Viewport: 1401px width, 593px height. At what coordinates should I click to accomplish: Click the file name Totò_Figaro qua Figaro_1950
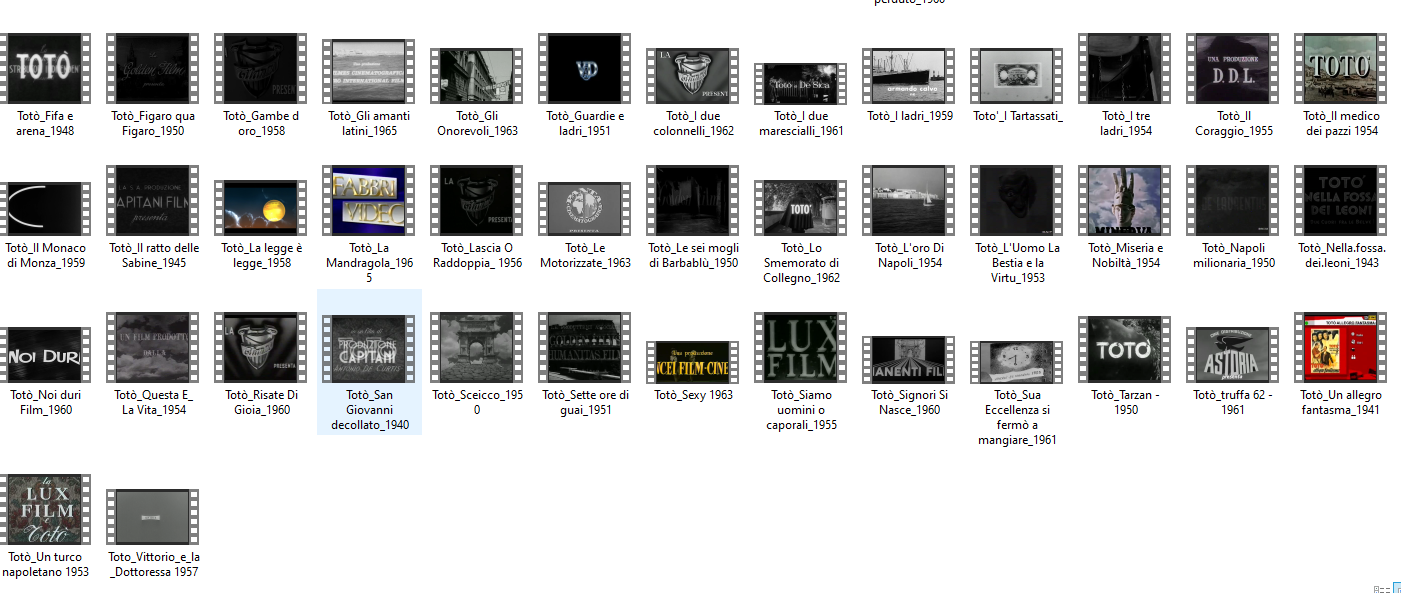click(x=153, y=124)
